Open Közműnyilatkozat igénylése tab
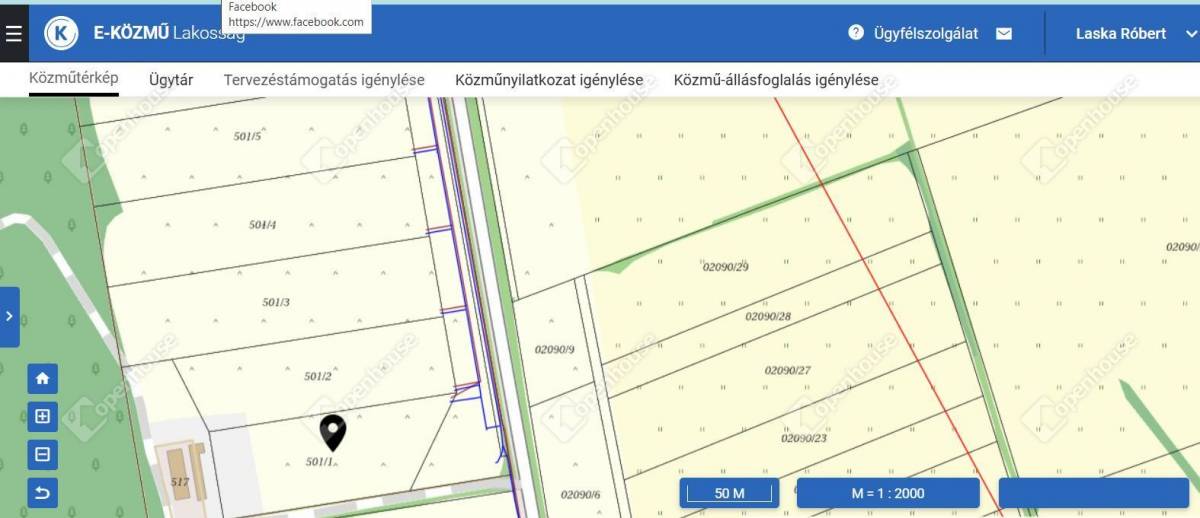The height and width of the screenshot is (518, 1200). coord(549,80)
